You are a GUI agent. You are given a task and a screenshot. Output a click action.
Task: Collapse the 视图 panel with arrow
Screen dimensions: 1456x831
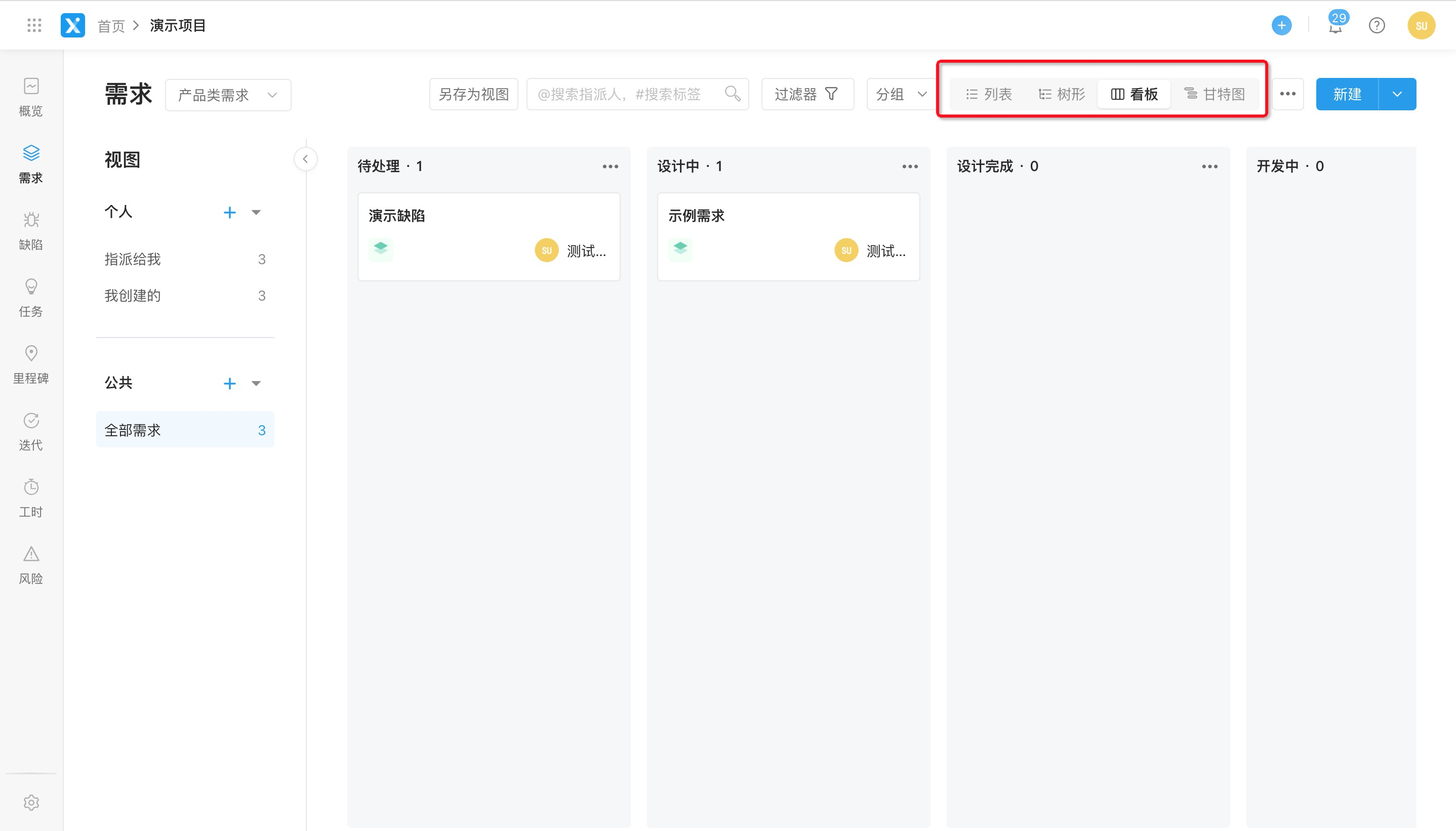click(x=305, y=159)
